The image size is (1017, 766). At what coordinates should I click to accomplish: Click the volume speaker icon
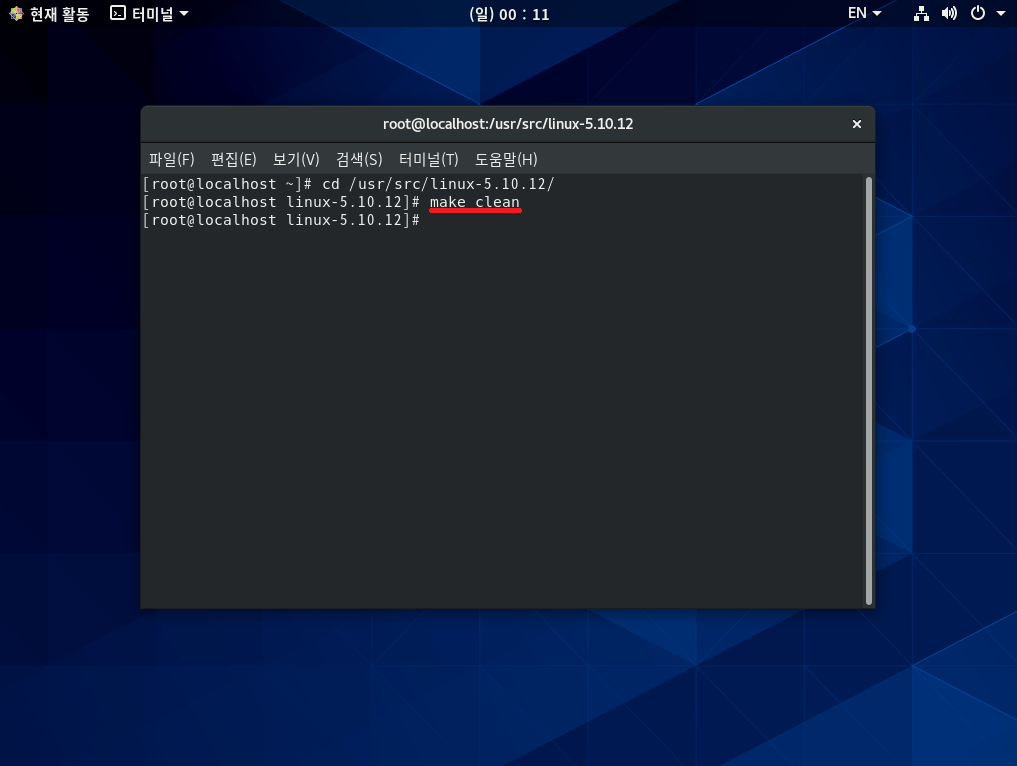coord(949,14)
